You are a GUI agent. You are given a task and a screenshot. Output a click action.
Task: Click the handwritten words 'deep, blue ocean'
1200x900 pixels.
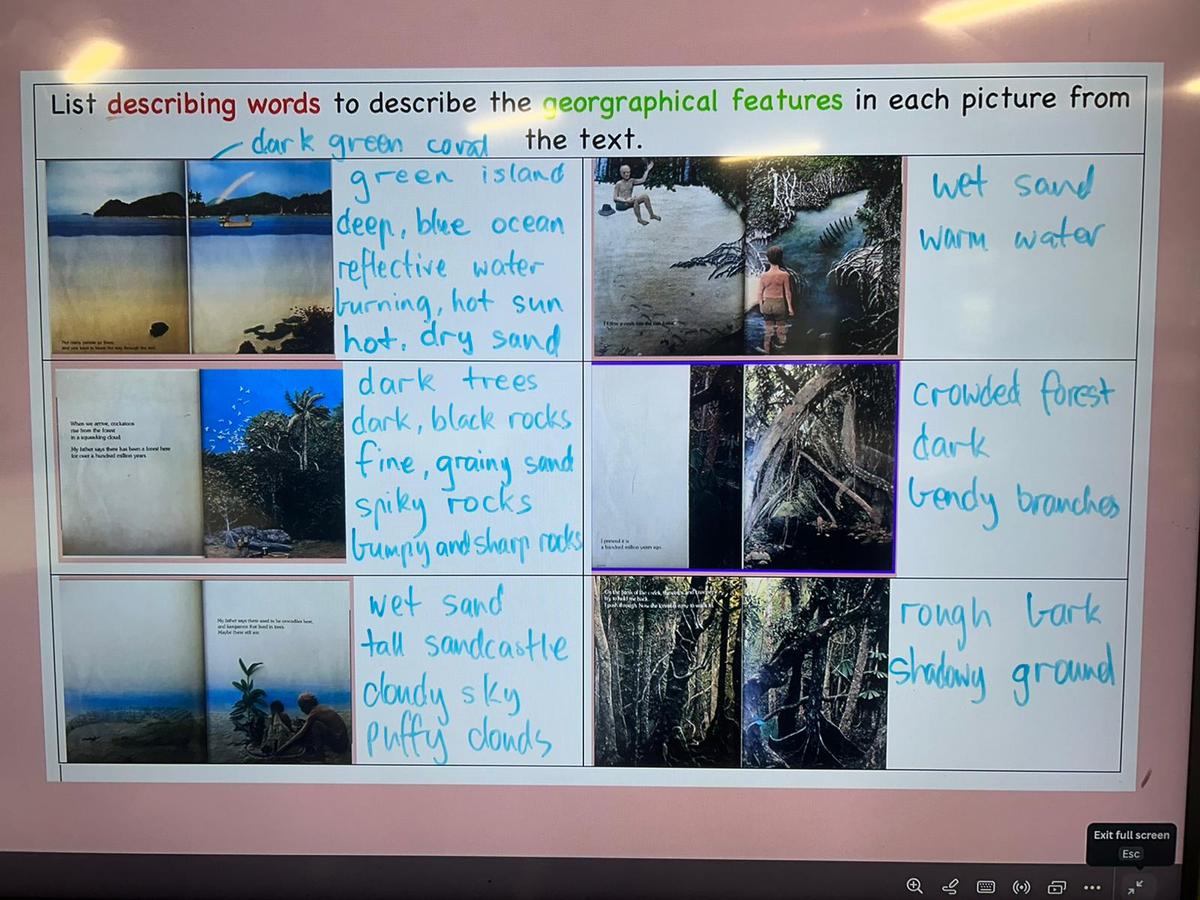(450, 224)
